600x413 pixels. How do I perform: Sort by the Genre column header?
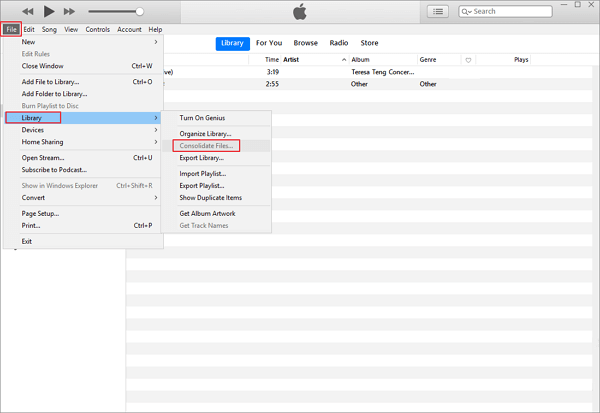coord(428,60)
